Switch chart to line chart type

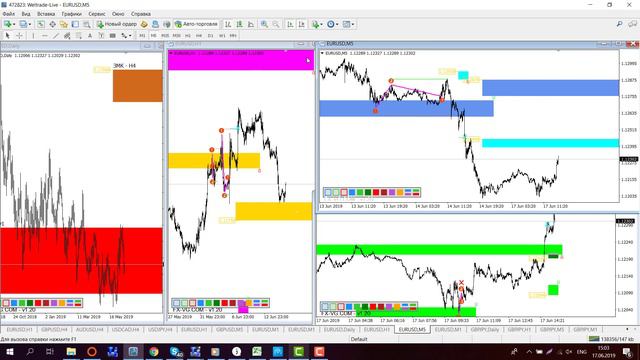tap(251, 24)
